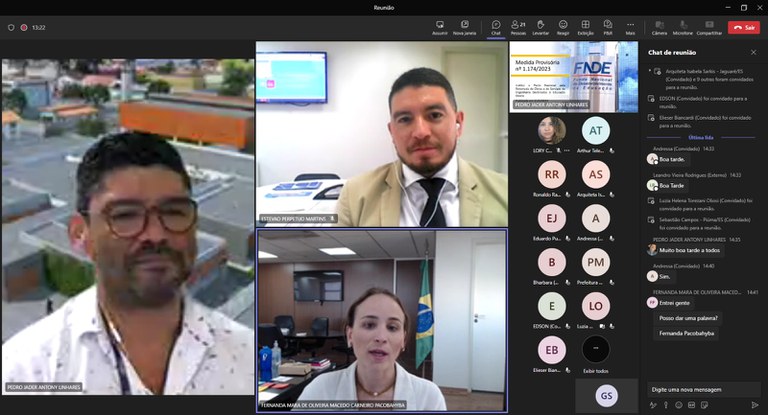Leave the meeting with Sair button

pyautogui.click(x=744, y=27)
